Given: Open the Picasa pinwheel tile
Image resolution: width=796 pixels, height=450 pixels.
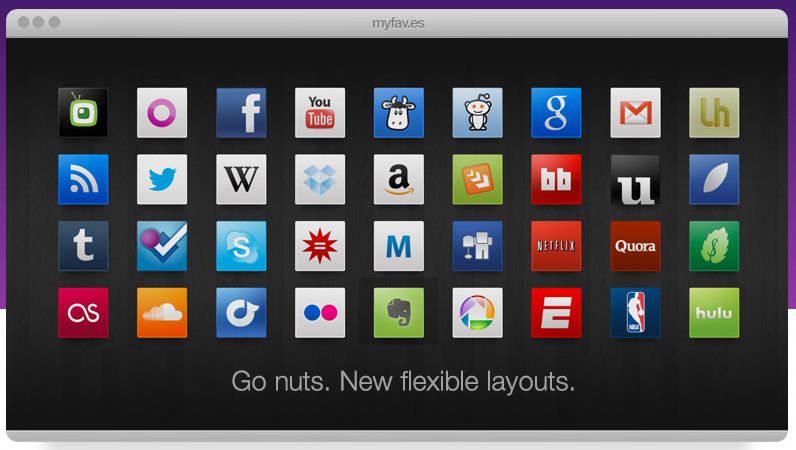Looking at the screenshot, I should coord(478,313).
